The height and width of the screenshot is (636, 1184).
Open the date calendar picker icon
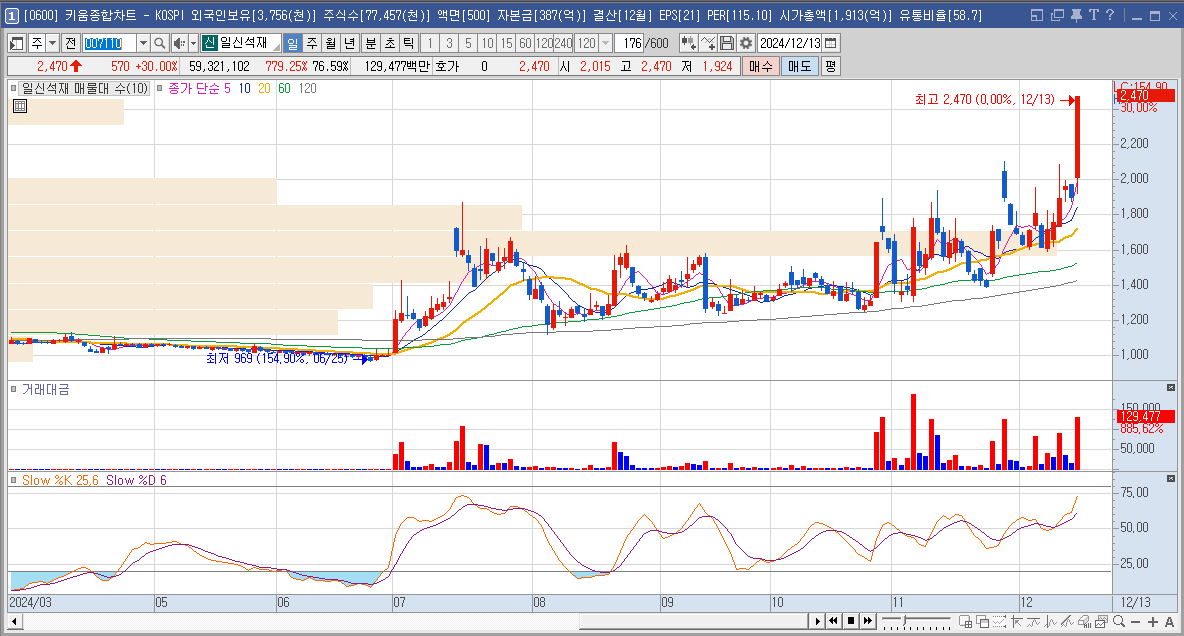pos(831,44)
